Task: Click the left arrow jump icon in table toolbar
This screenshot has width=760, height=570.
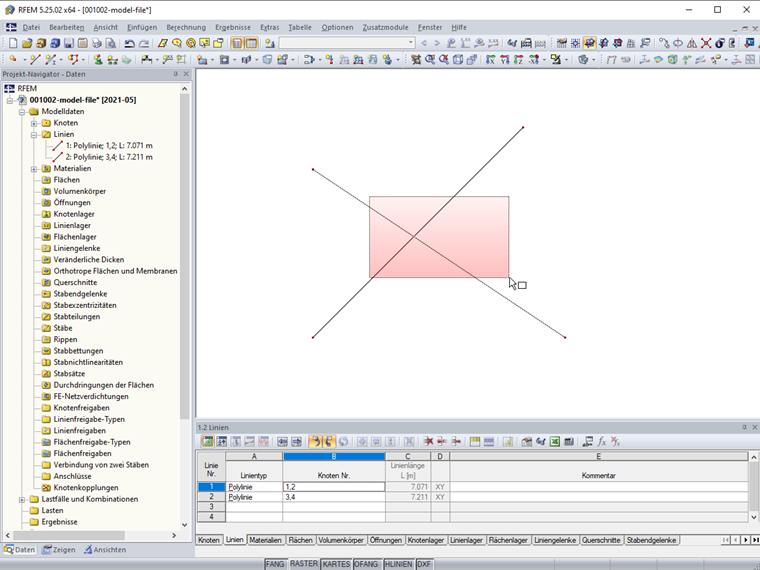Action: point(282,442)
